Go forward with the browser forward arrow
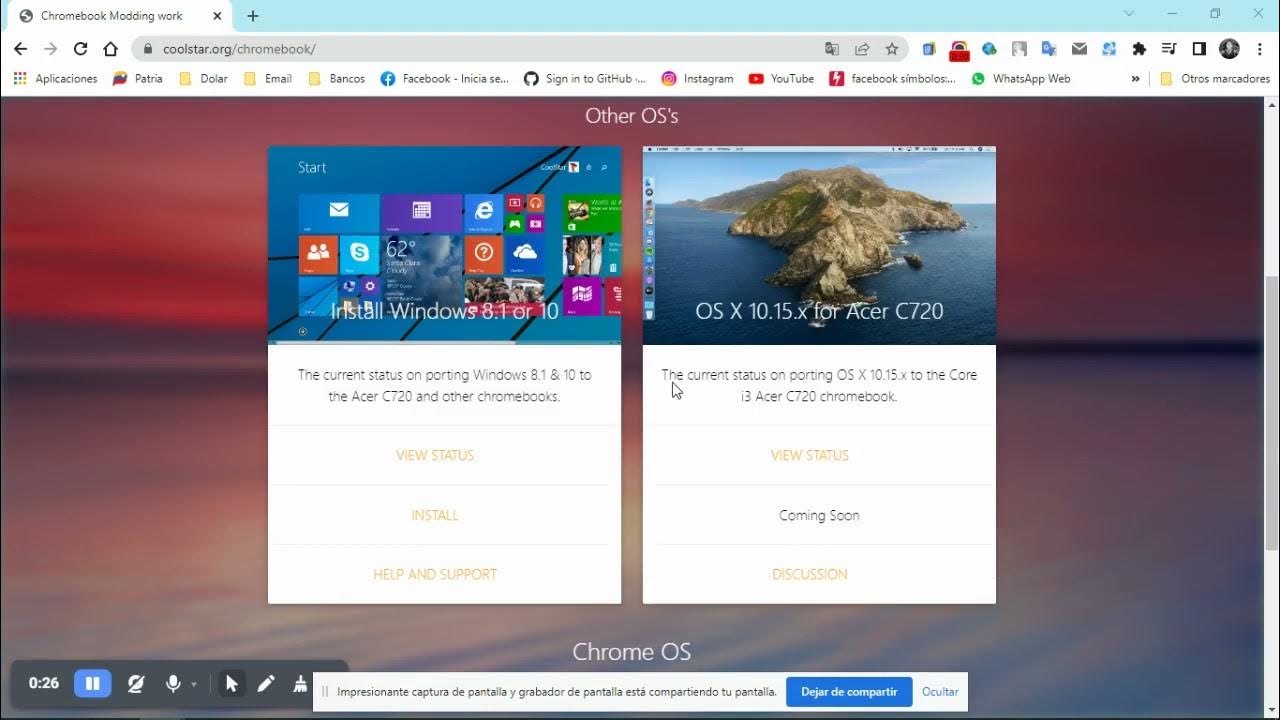The width and height of the screenshot is (1280, 720). pos(50,48)
